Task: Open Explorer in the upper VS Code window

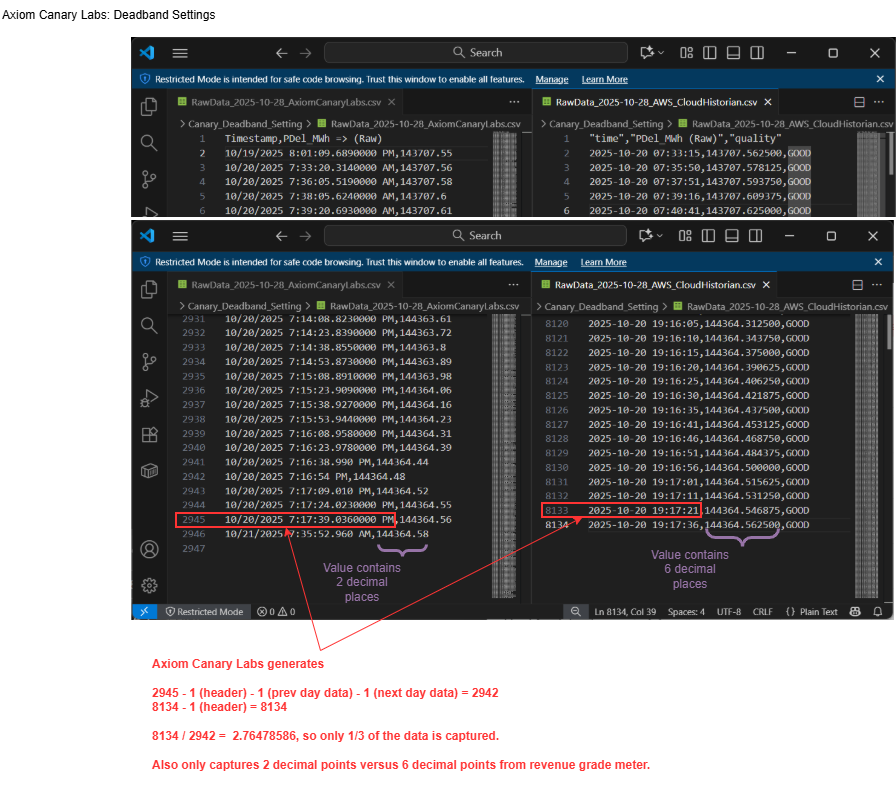Action: coord(149,106)
